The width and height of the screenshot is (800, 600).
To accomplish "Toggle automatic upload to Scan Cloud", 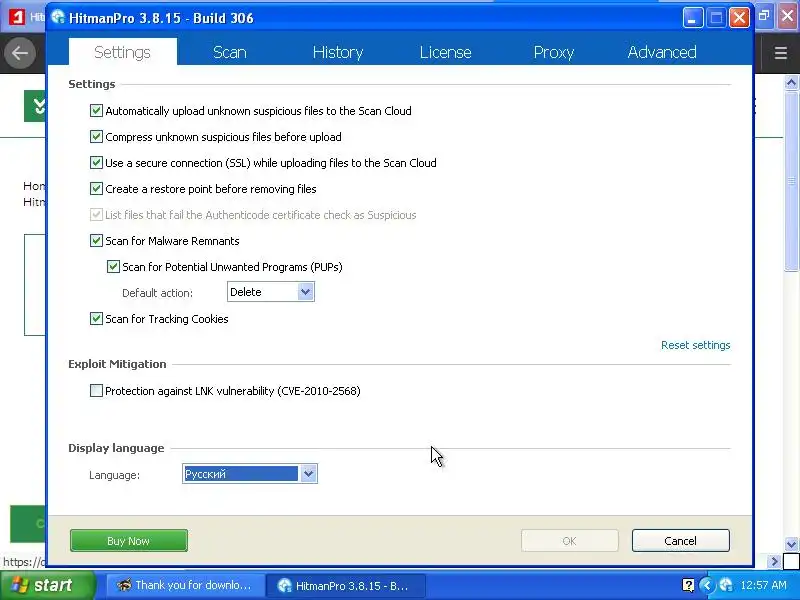I will 96,111.
